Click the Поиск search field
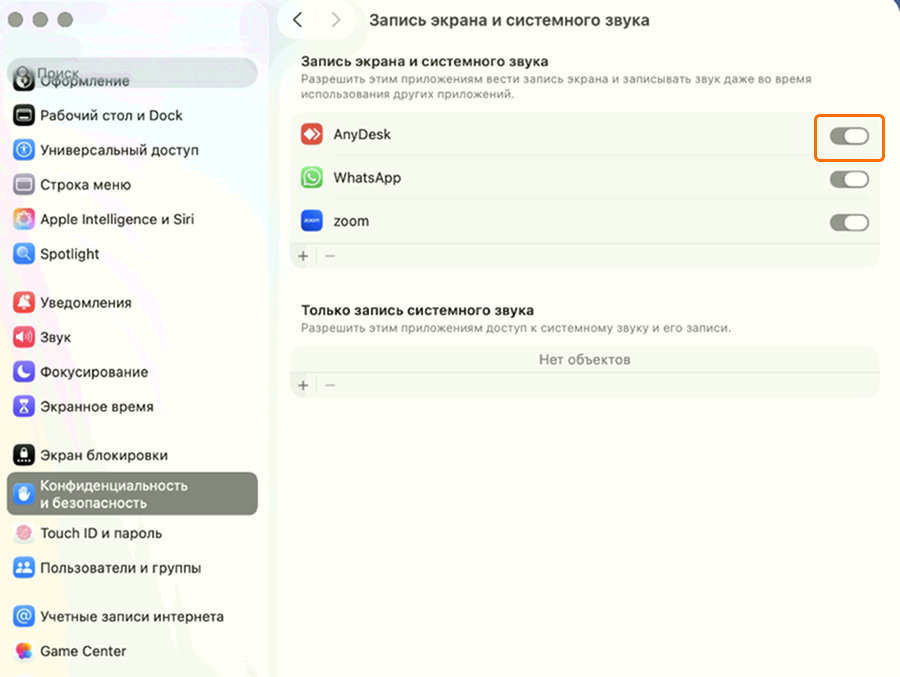The width and height of the screenshot is (900, 677). [x=130, y=72]
